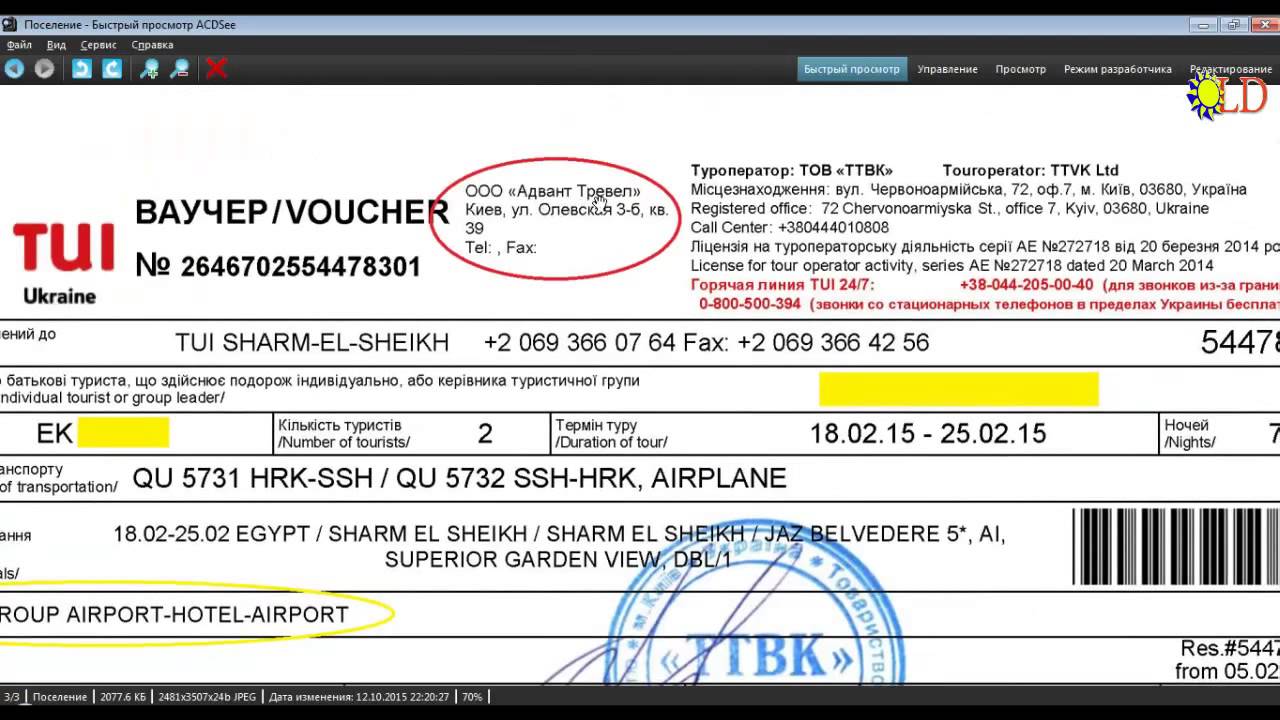Switch to the Редактирование mode
Screen dimensions: 1280x720
pos(1230,69)
